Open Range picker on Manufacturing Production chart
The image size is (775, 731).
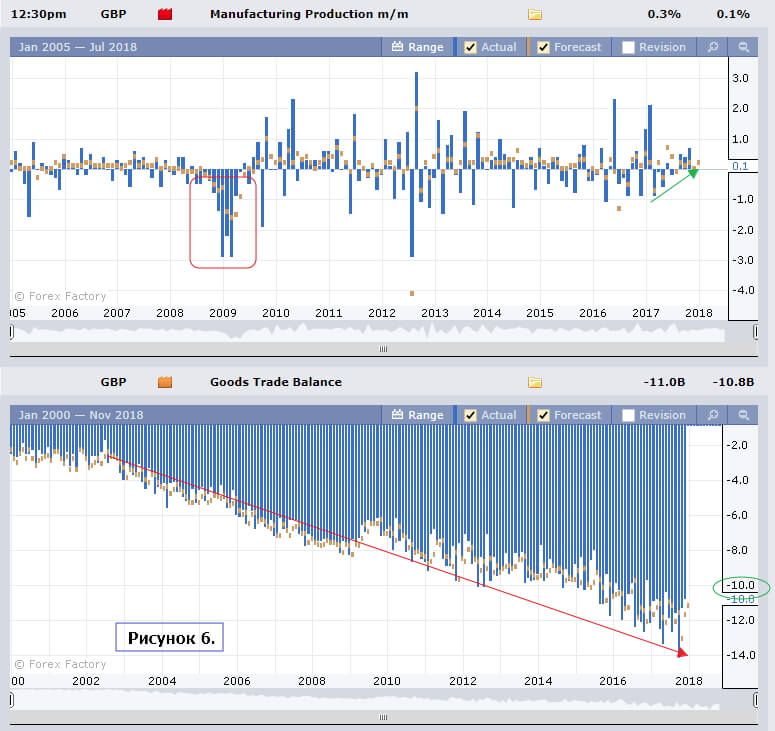(417, 47)
